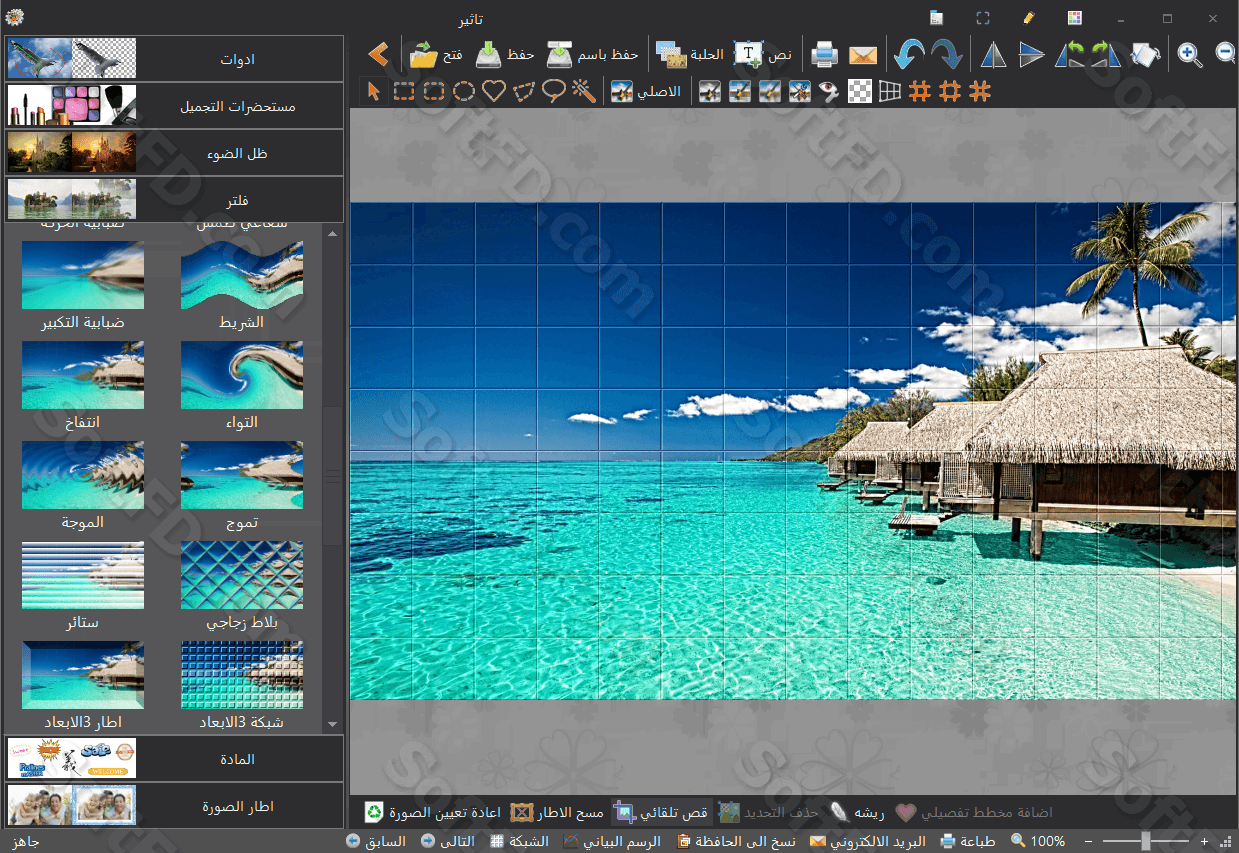Flip the image horizontally

tap(993, 54)
